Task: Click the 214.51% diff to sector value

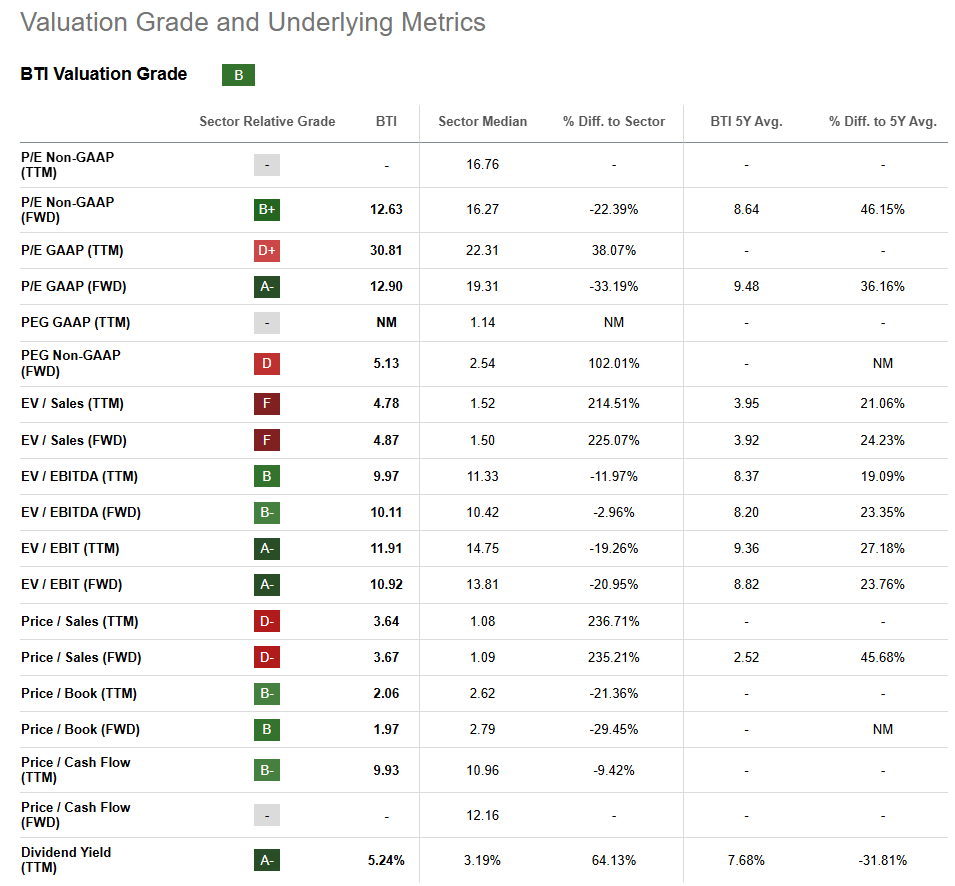Action: pyautogui.click(x=614, y=404)
